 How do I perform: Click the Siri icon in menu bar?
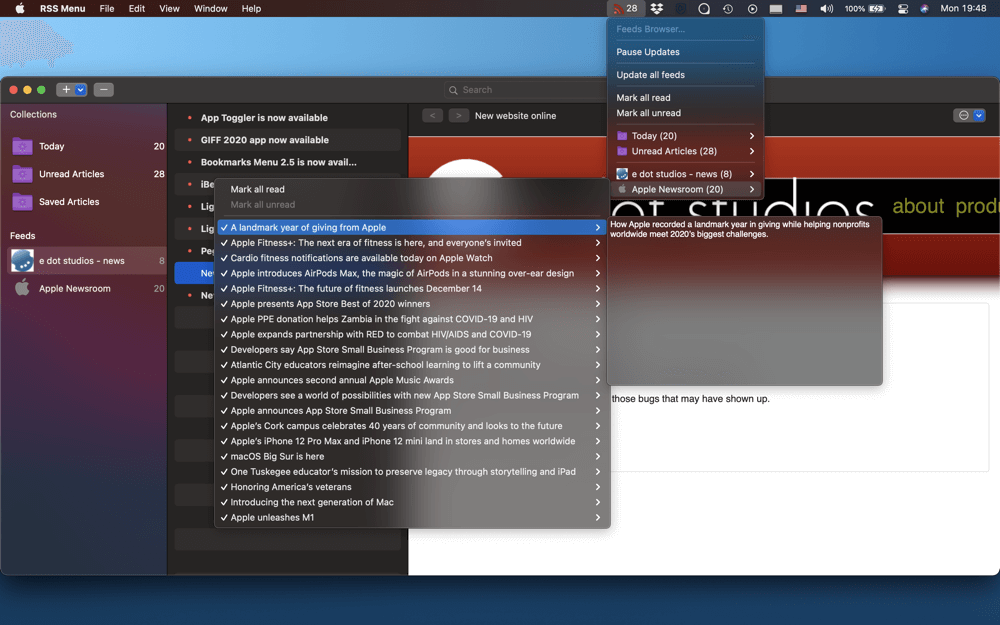point(924,8)
